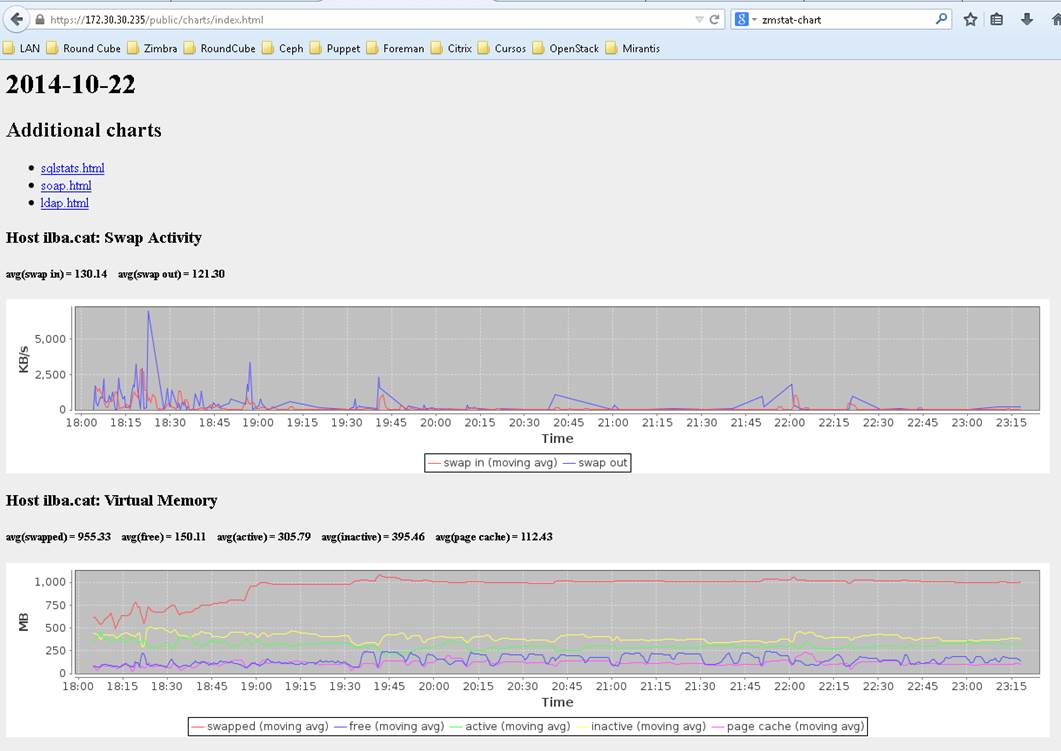Click the avg(page cache) = 112.43 value
Screen dimensions: 1061x751
tap(494, 537)
